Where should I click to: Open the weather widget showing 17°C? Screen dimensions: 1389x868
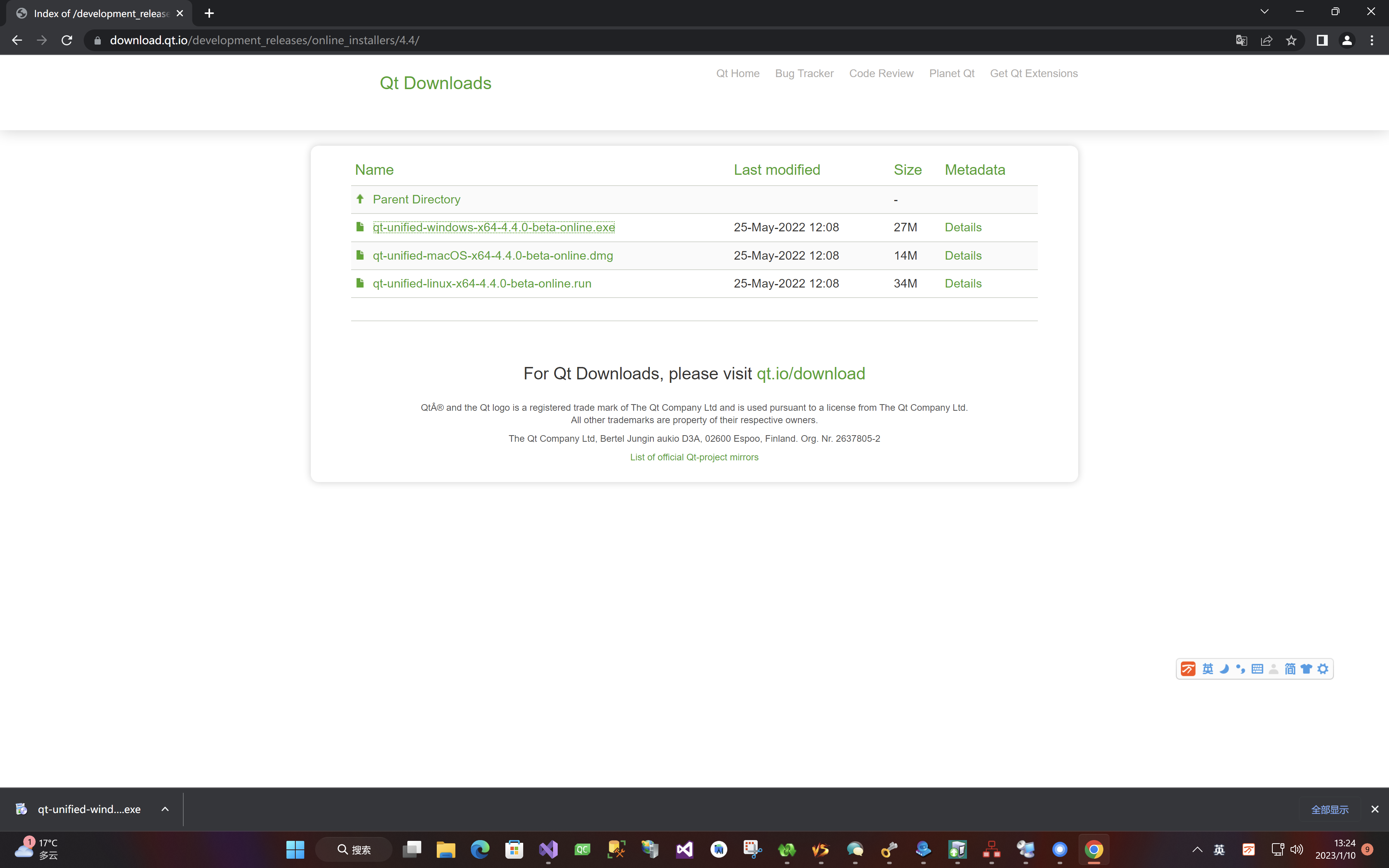tap(37, 850)
